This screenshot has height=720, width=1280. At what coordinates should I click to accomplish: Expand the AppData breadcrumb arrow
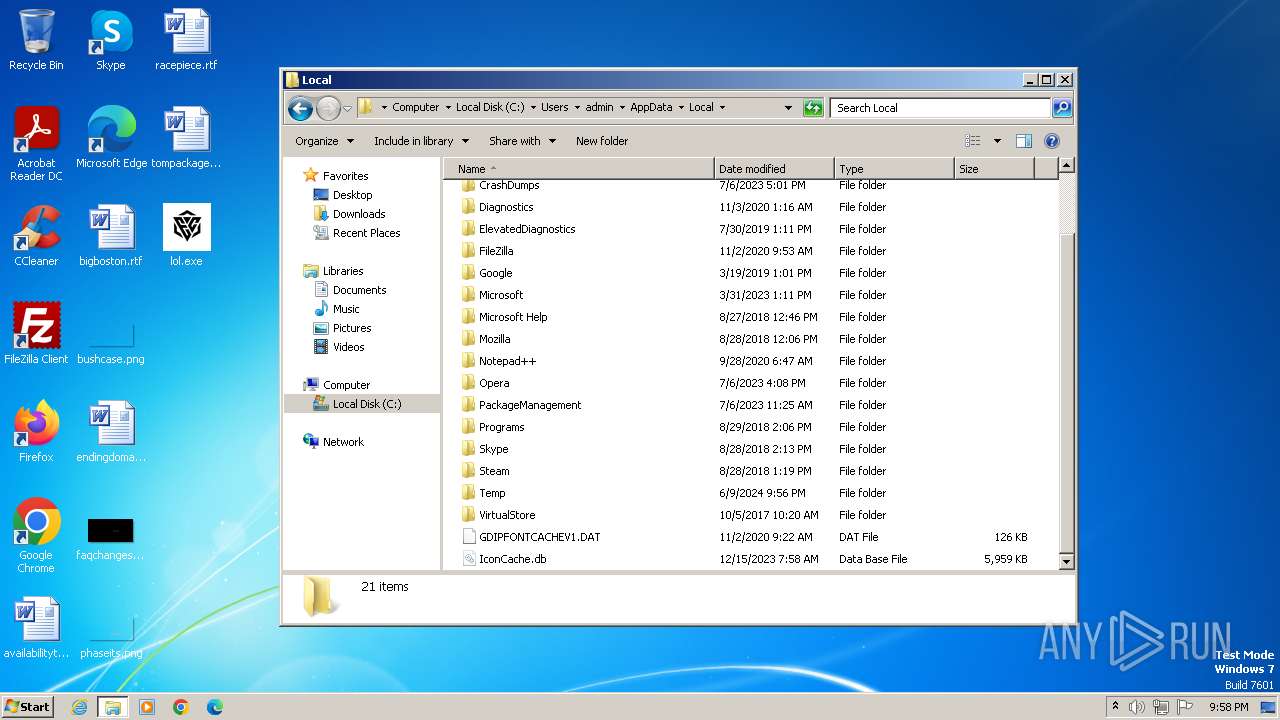click(x=680, y=108)
